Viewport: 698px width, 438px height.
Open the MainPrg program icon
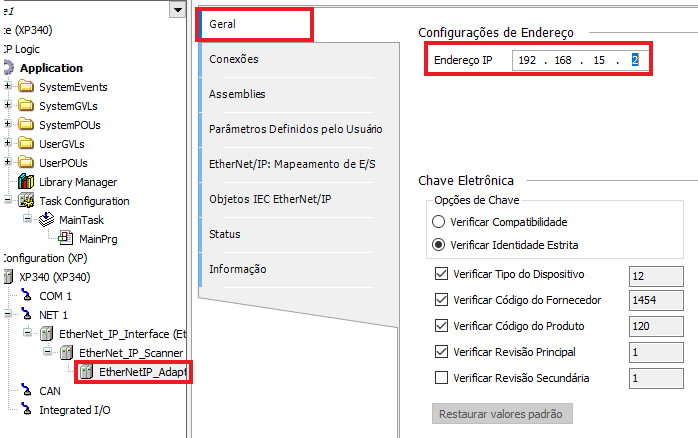[x=66, y=238]
